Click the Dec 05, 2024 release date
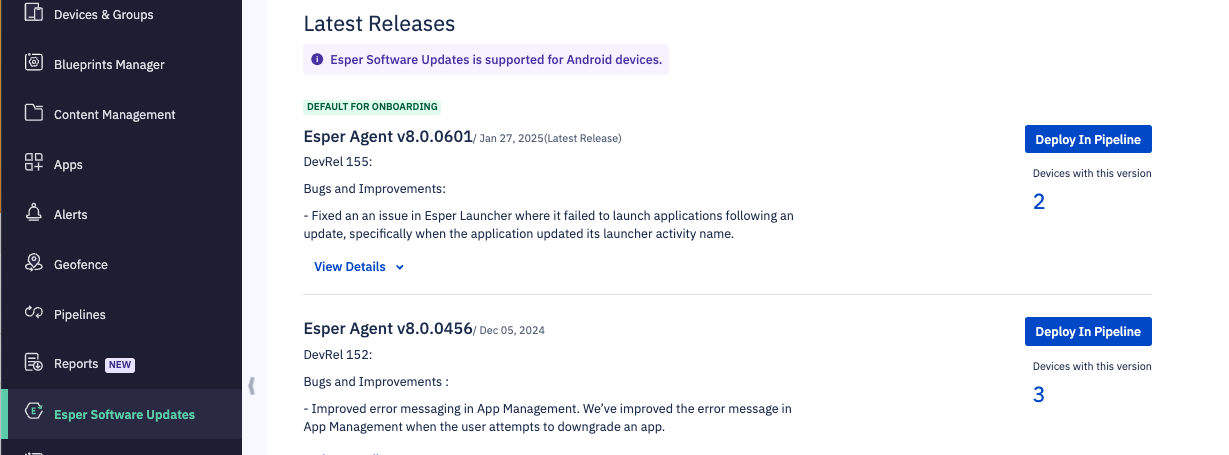This screenshot has width=1229, height=455. 513,330
